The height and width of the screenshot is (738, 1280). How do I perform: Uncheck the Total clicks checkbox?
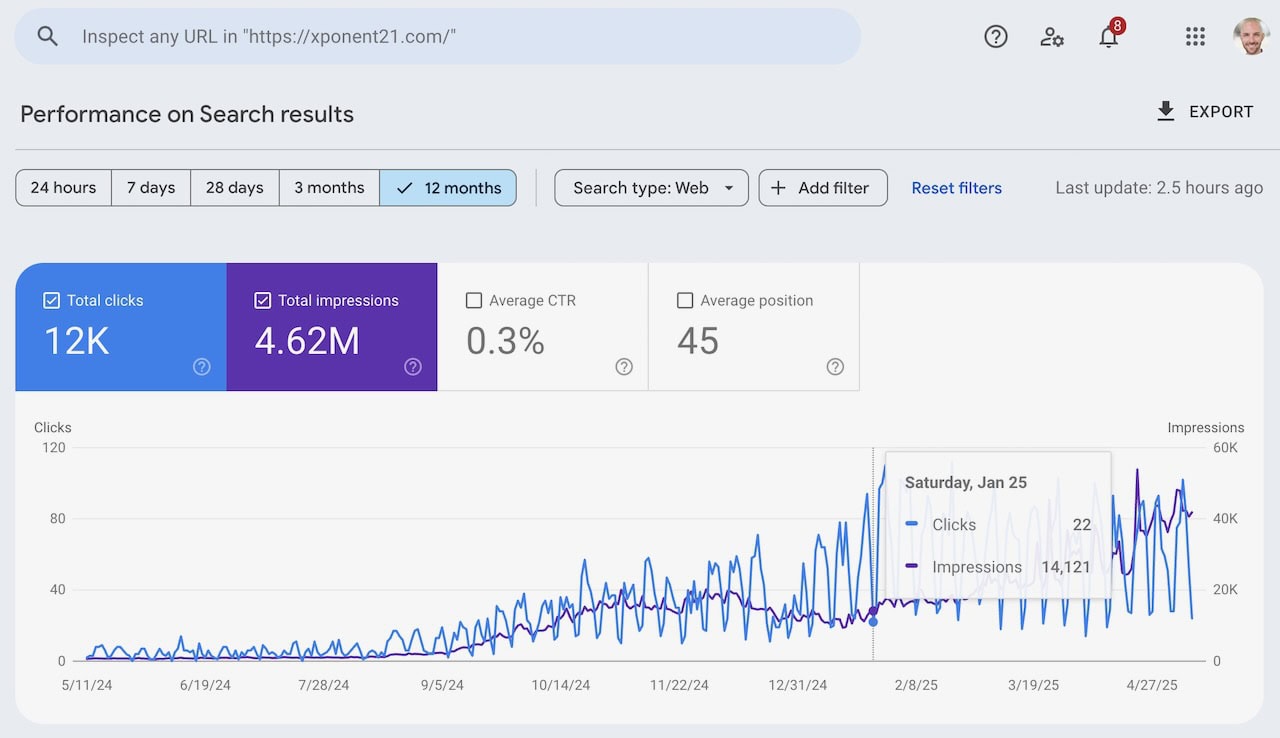51,300
